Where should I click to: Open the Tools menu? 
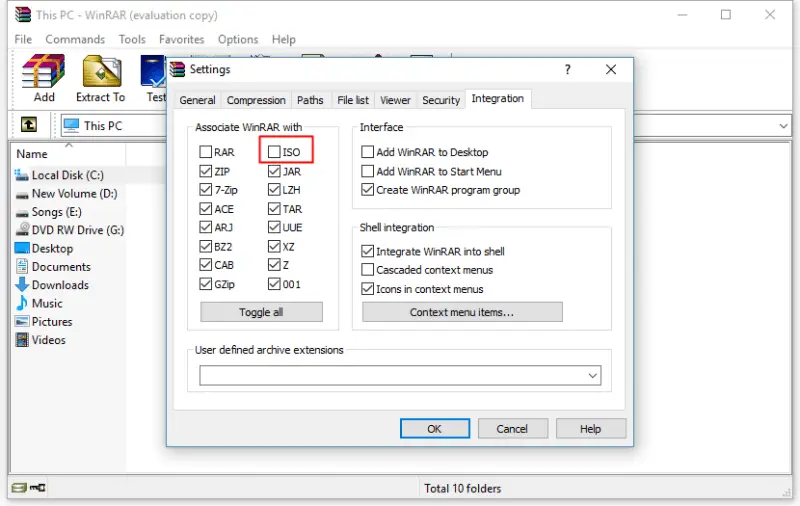(x=132, y=39)
